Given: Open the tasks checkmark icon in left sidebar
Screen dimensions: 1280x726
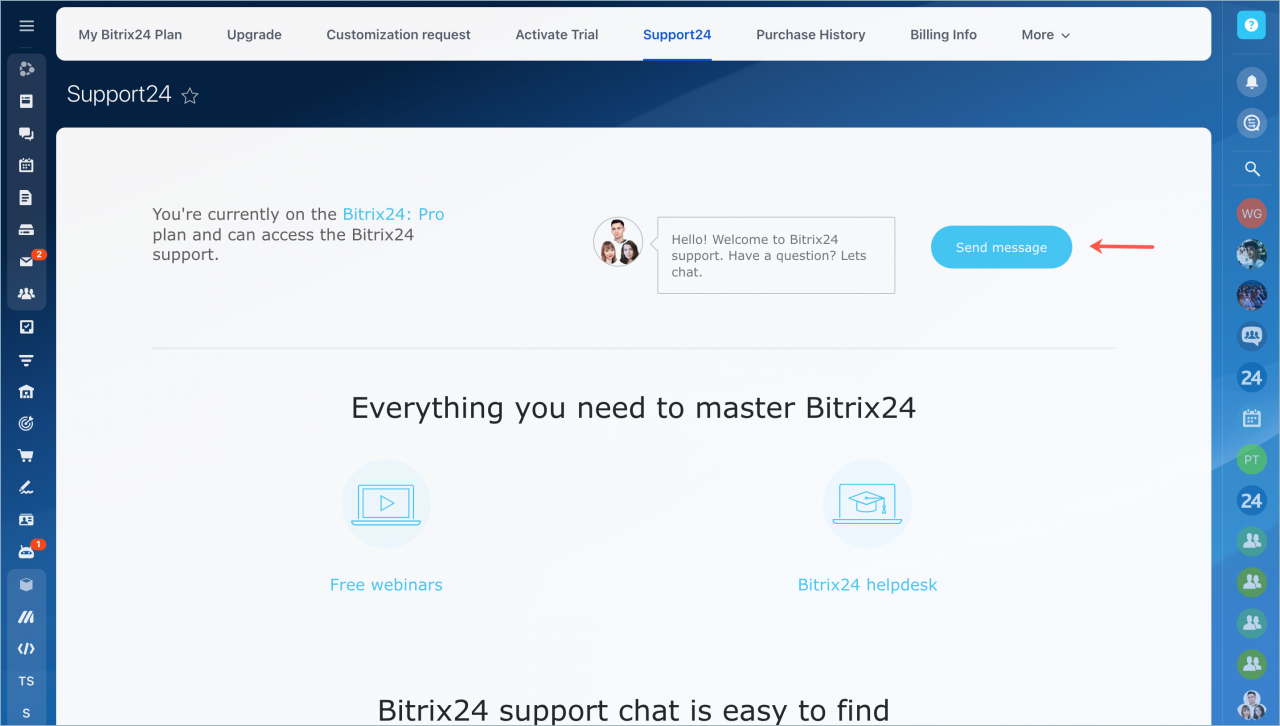Looking at the screenshot, I should click(x=27, y=327).
